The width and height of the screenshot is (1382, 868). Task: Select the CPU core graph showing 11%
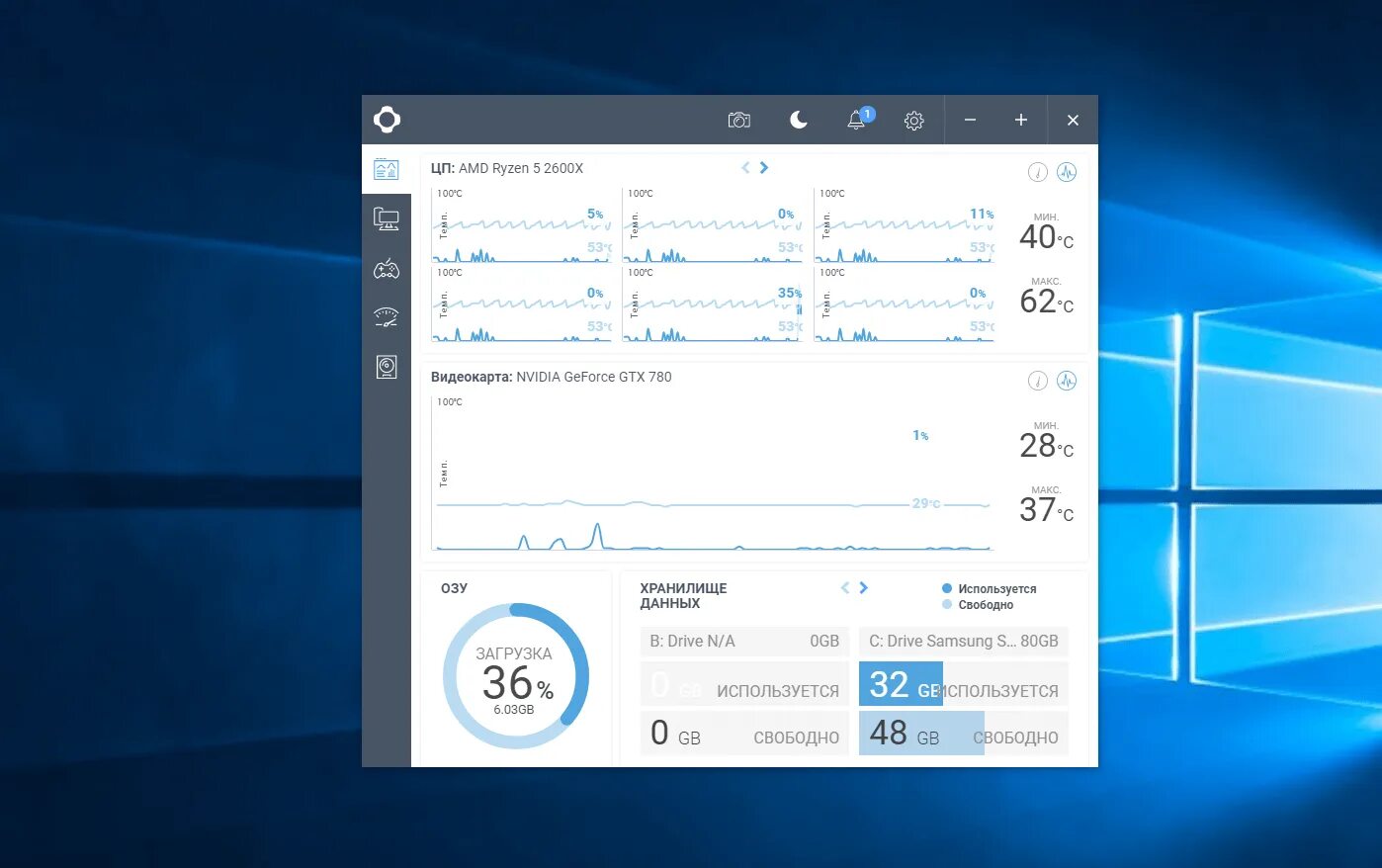905,225
